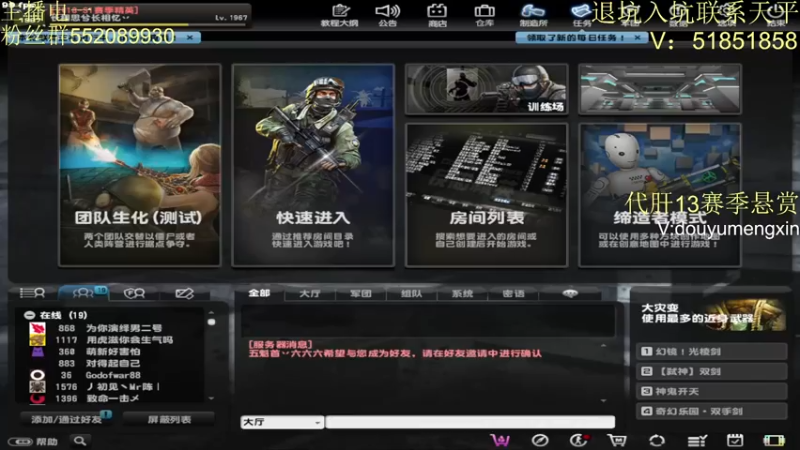Screen dimensions: 800x450
Task: Open the shopping cart icon
Action: 617,440
